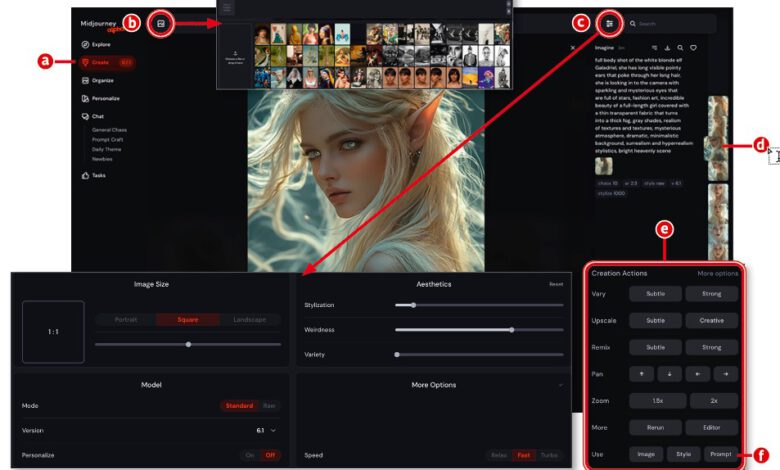Turn Personalize Off
Screen dimensions: 780x470
tap(270, 455)
